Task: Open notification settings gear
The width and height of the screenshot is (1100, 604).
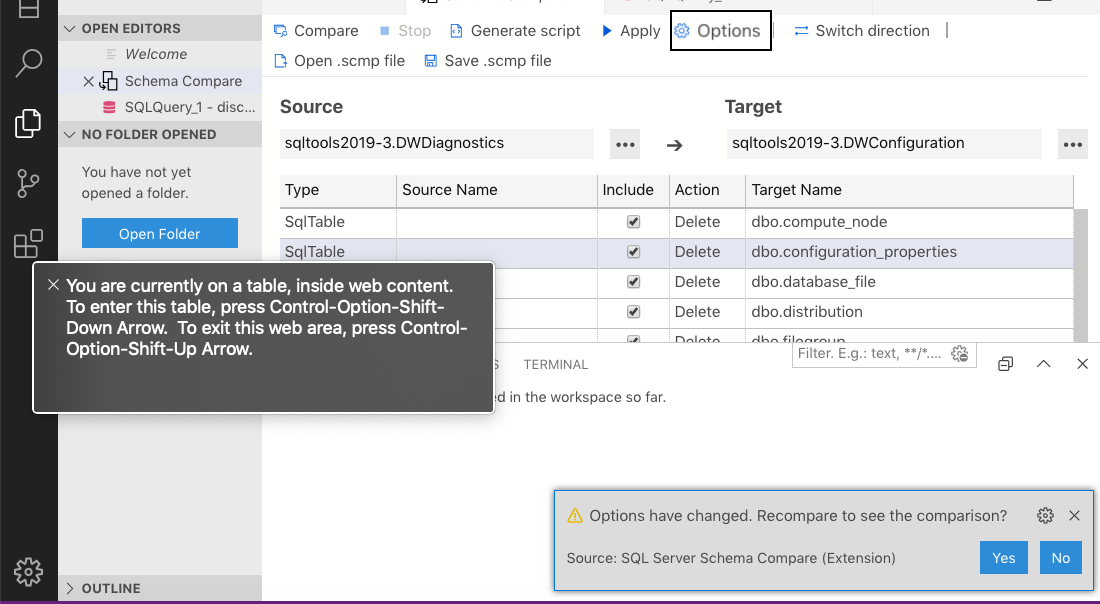Action: tap(1045, 516)
